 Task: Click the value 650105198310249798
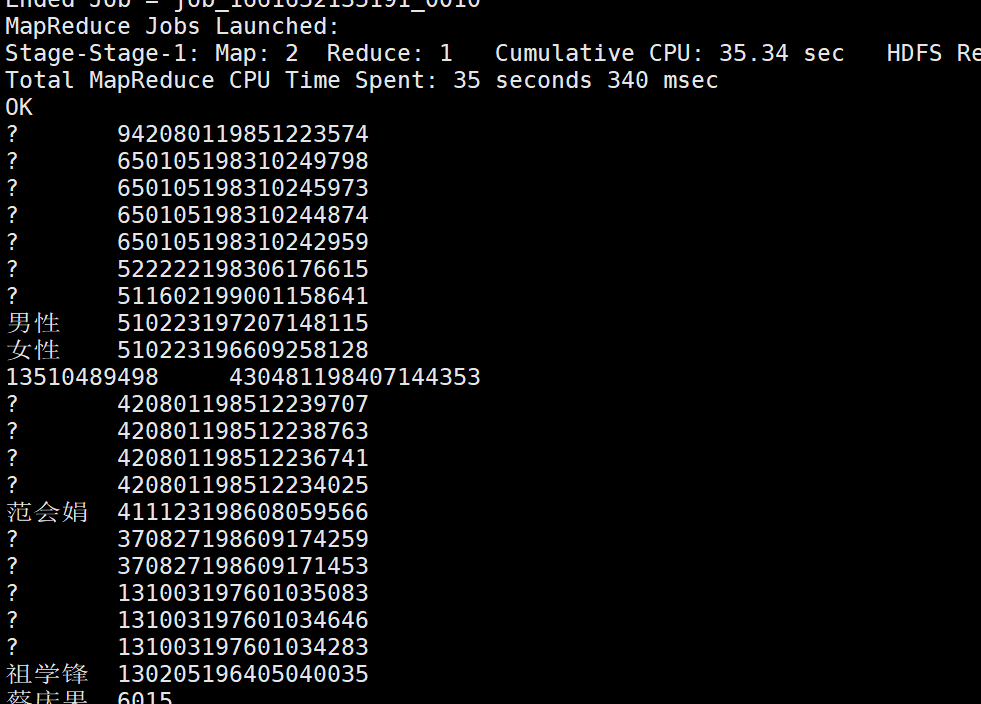click(x=243, y=161)
